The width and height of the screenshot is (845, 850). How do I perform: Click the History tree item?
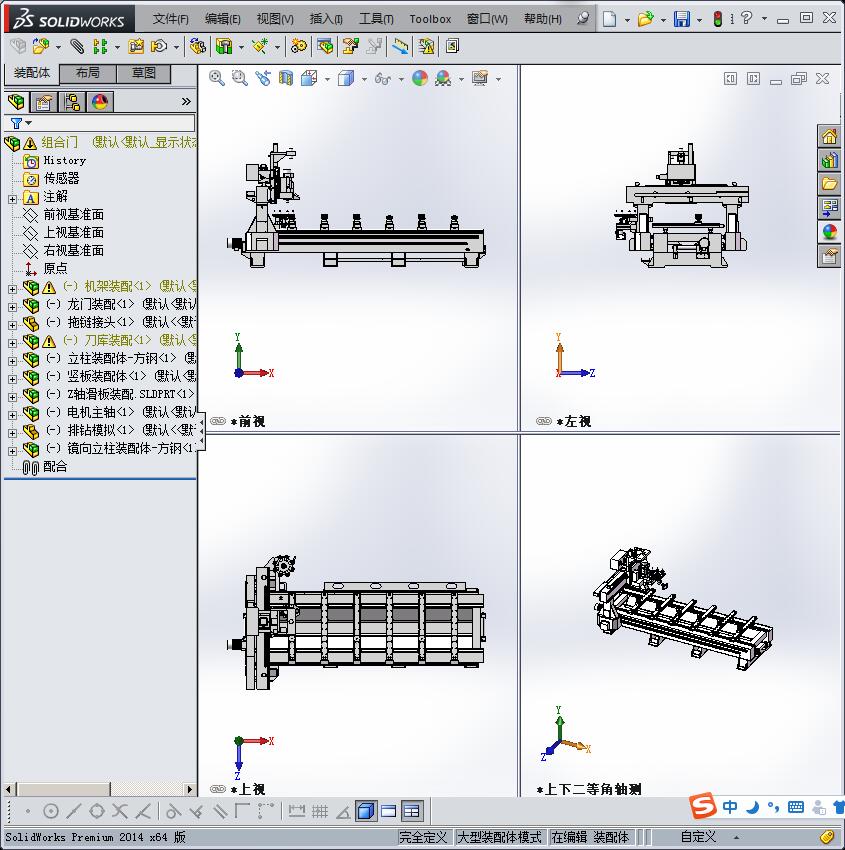coord(64,160)
